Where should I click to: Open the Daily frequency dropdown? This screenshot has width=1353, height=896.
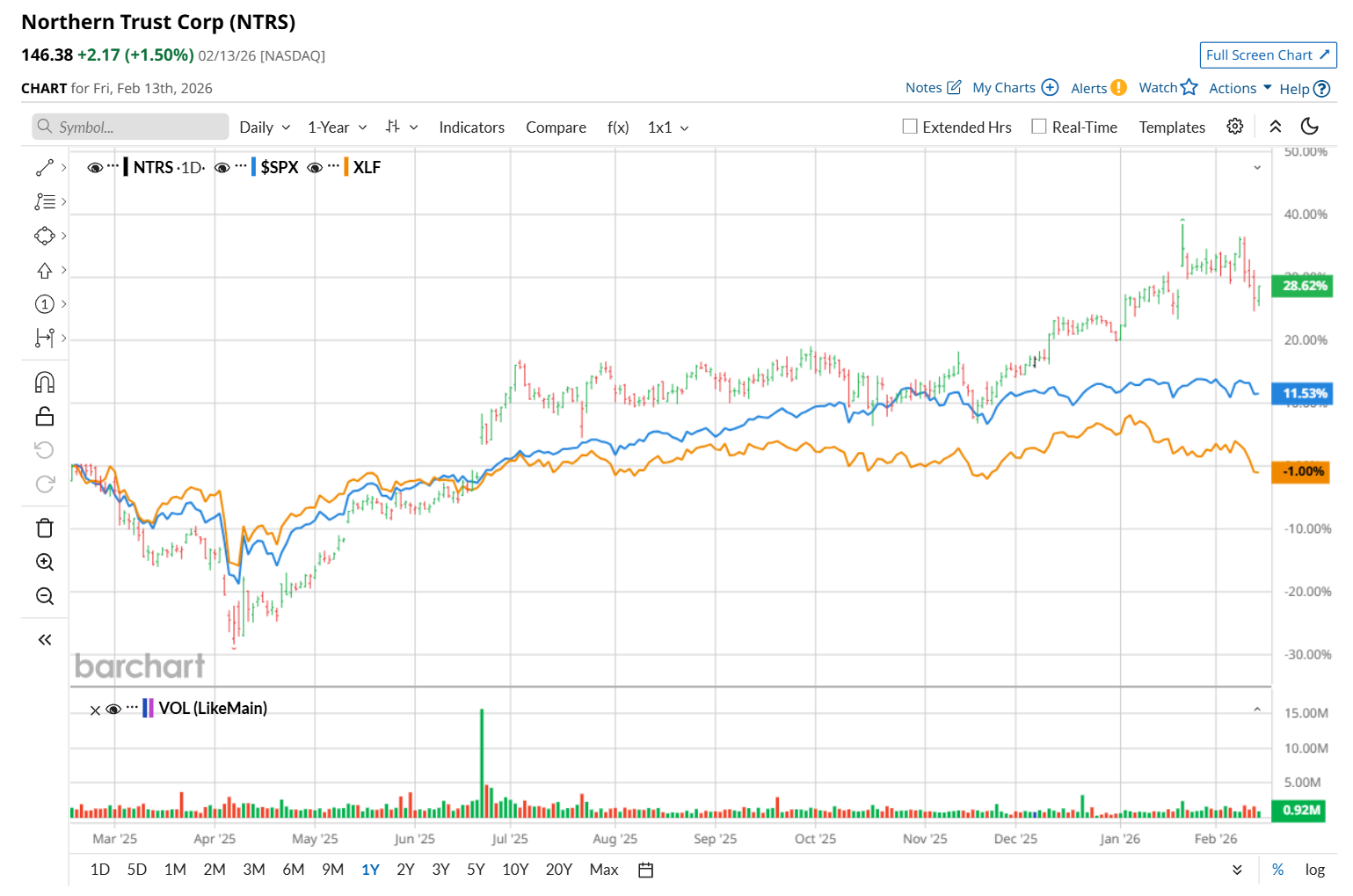[x=265, y=127]
